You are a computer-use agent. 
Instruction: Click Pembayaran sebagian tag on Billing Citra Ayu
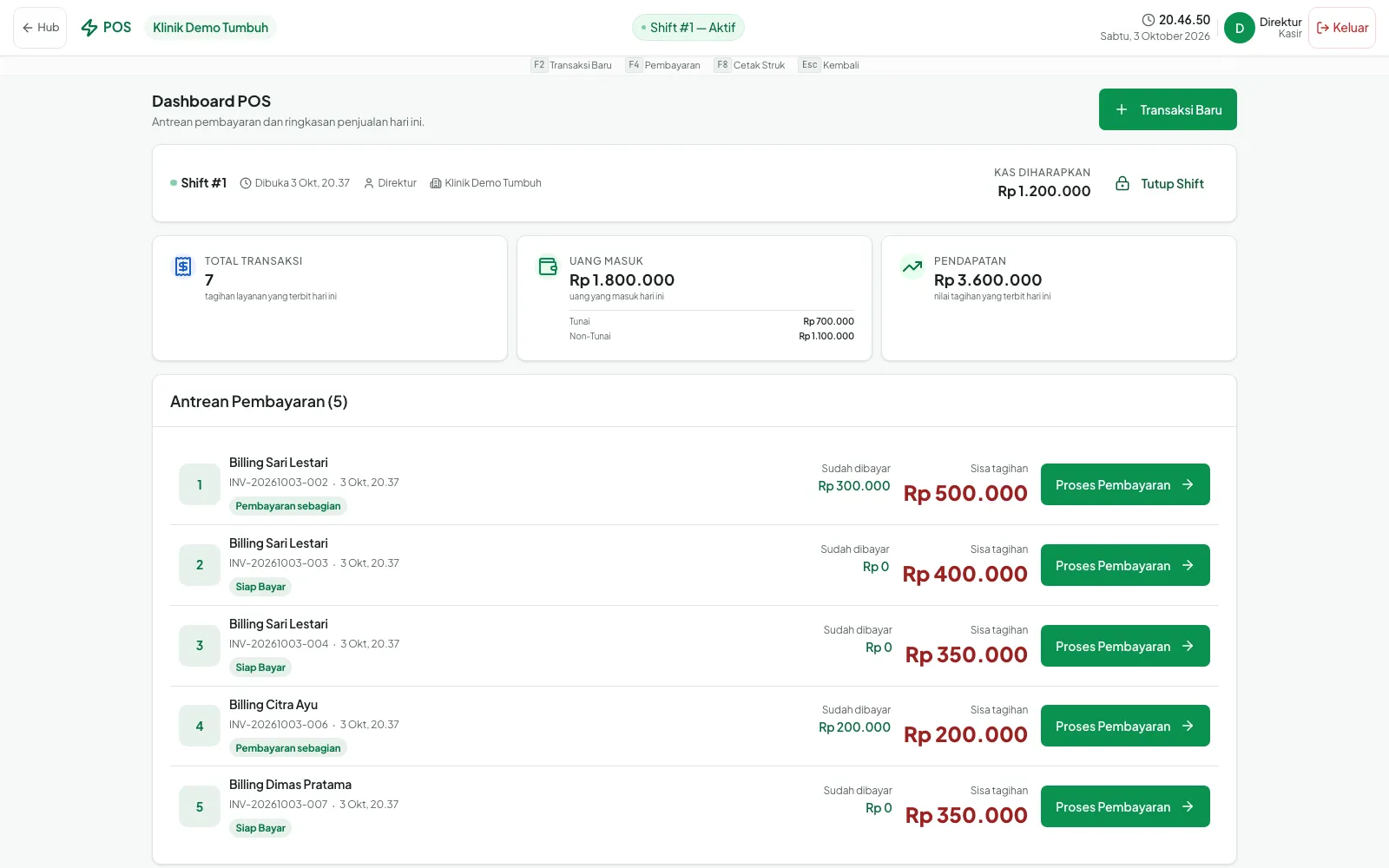coord(288,748)
